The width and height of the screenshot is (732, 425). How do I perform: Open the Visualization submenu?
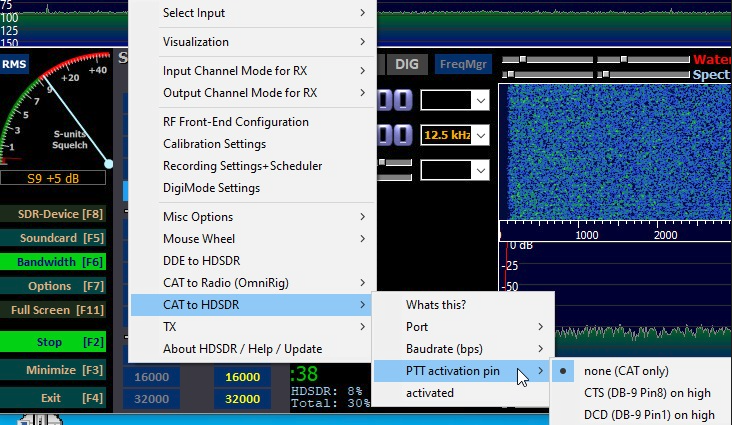[252, 42]
